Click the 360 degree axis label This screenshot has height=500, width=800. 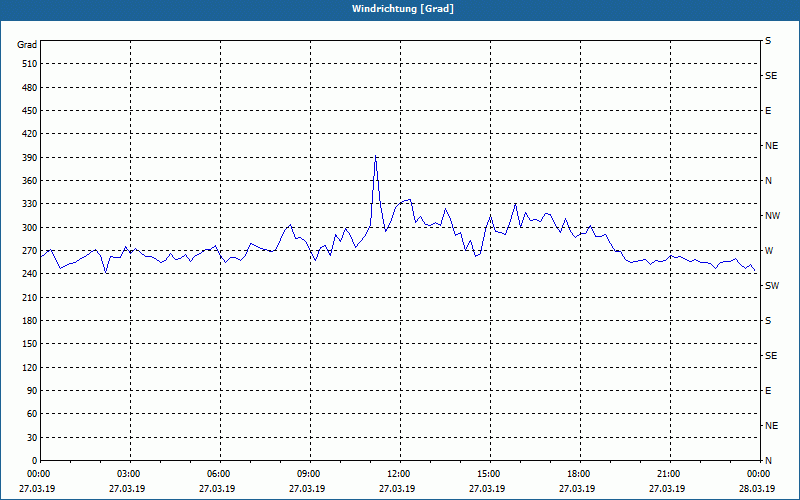pos(30,181)
